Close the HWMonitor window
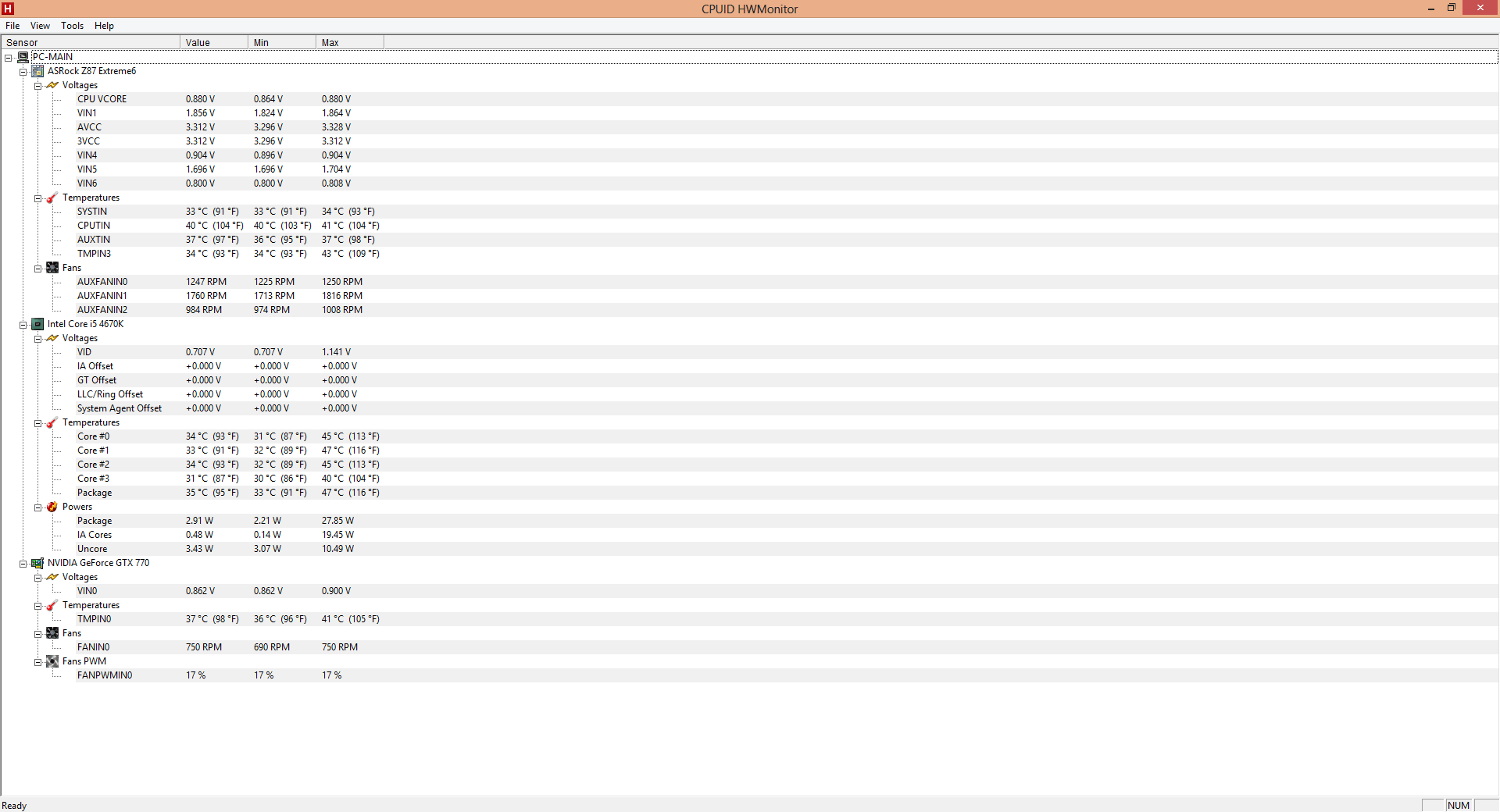Viewport: 1500px width, 812px height. click(x=1480, y=8)
